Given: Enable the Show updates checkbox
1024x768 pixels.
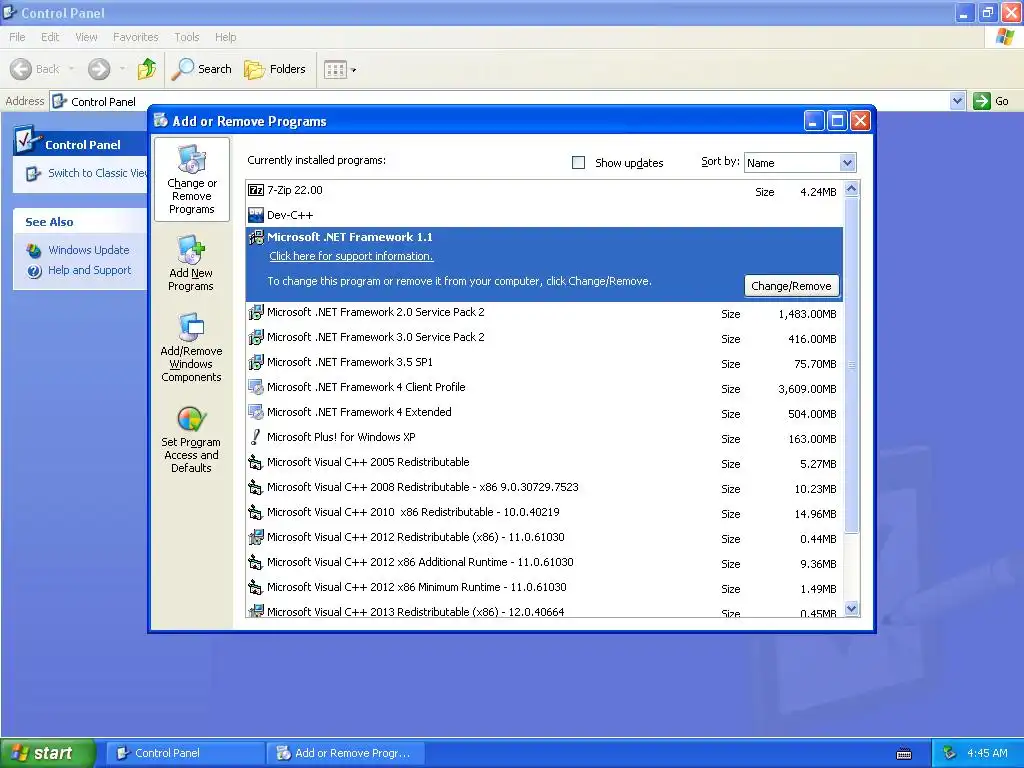Looking at the screenshot, I should click(579, 163).
